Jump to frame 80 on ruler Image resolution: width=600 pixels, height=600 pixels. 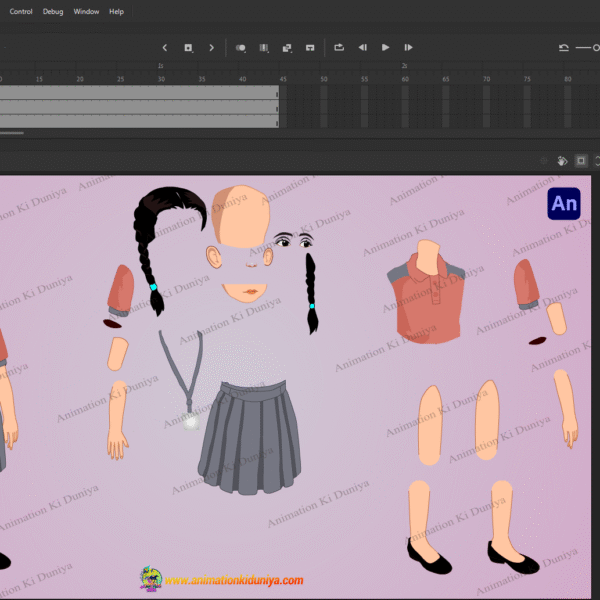click(x=568, y=79)
